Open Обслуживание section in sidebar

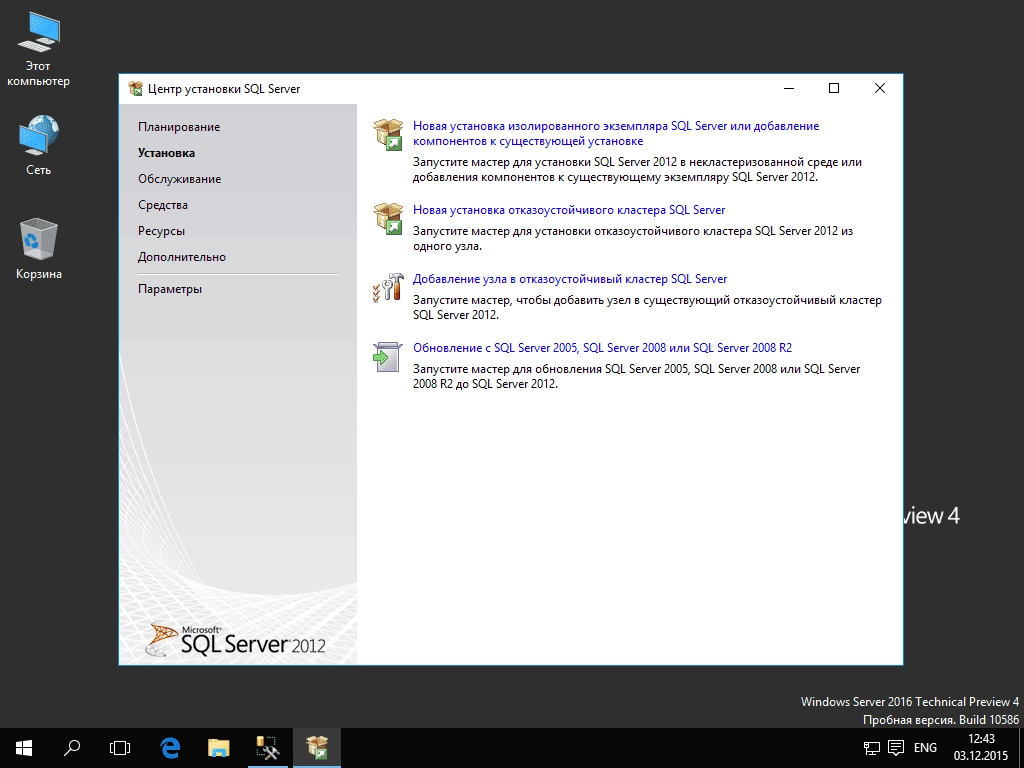(x=180, y=179)
